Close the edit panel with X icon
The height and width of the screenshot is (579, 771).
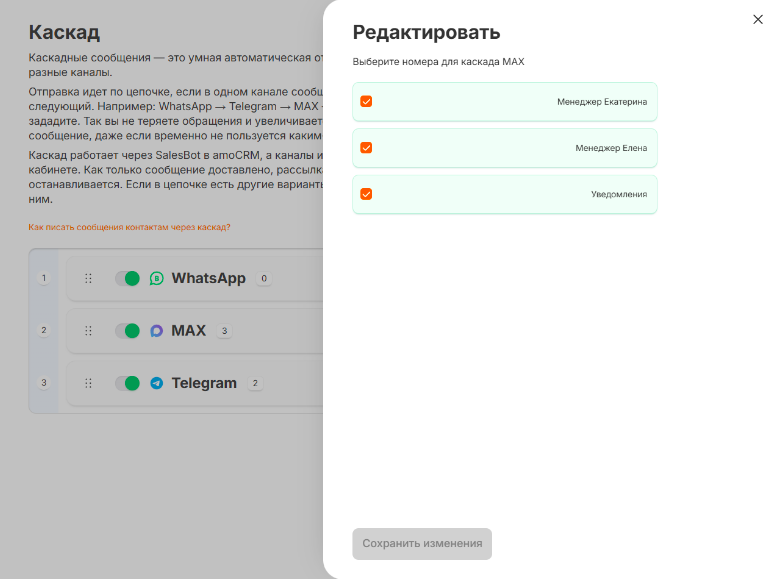pyautogui.click(x=758, y=19)
